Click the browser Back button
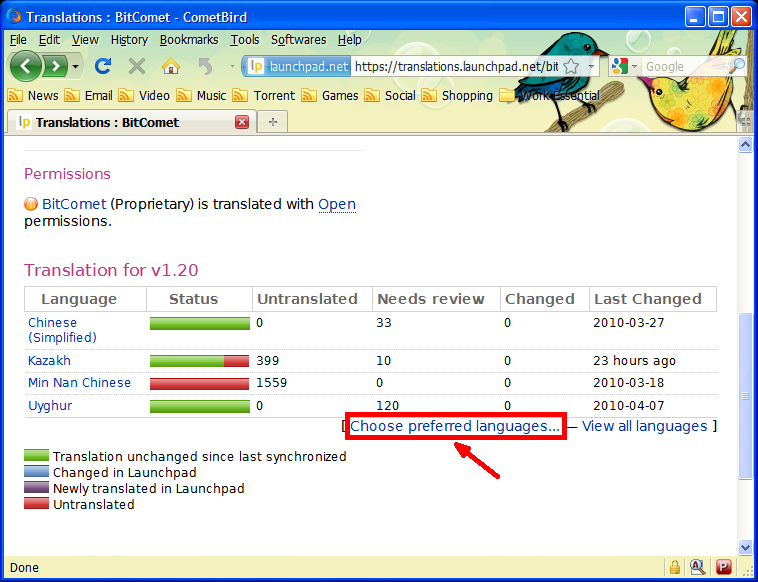 point(26,66)
